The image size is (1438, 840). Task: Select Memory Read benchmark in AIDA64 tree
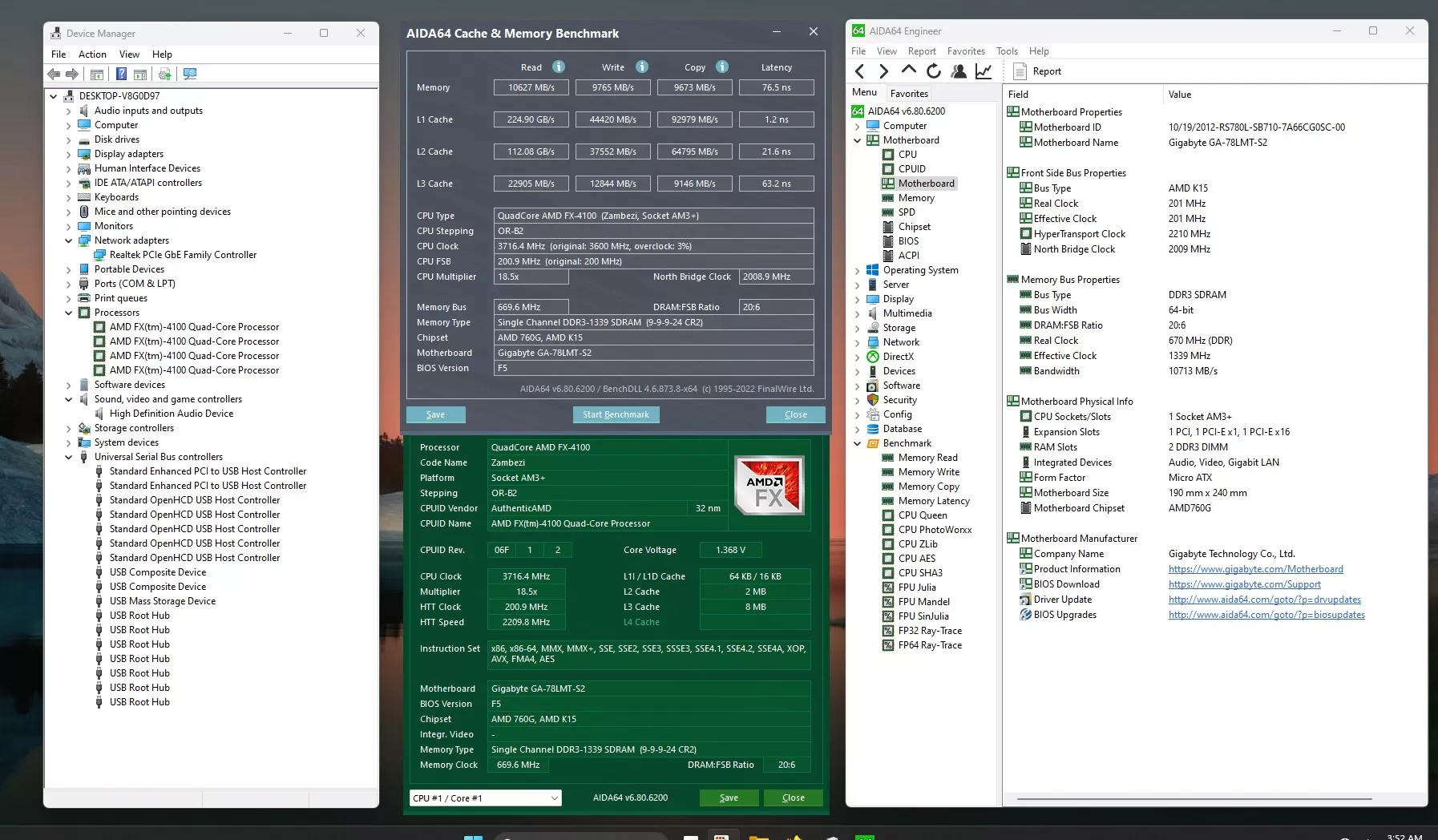(927, 458)
